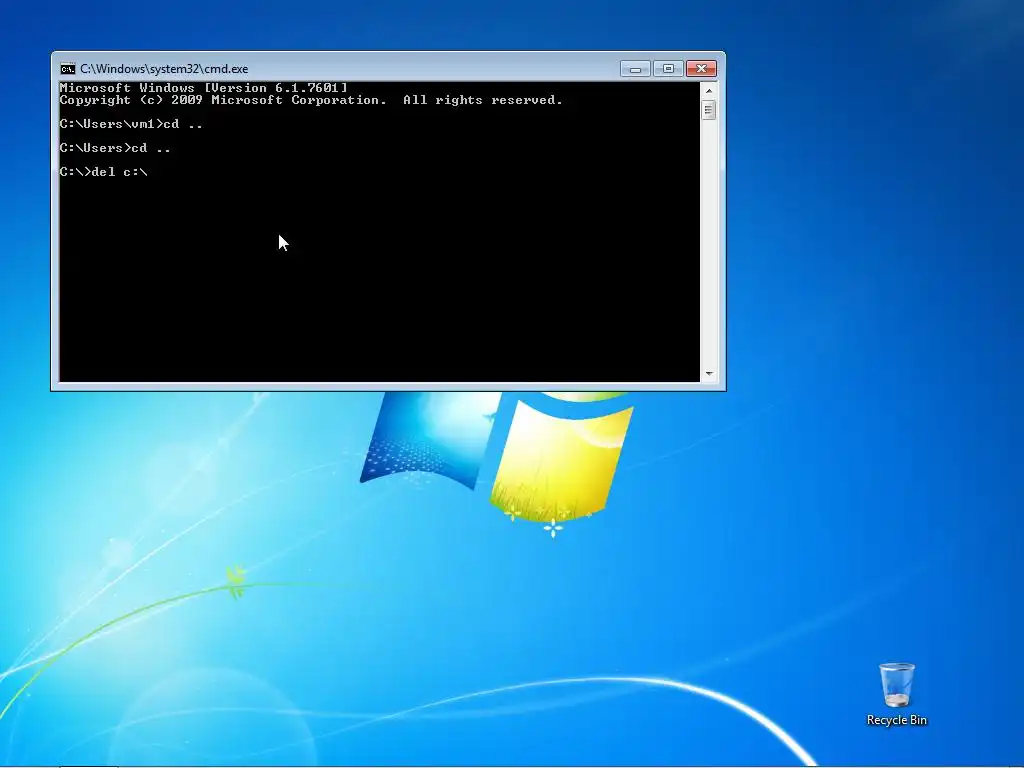Click the Microsoft Windows version line

[204, 88]
